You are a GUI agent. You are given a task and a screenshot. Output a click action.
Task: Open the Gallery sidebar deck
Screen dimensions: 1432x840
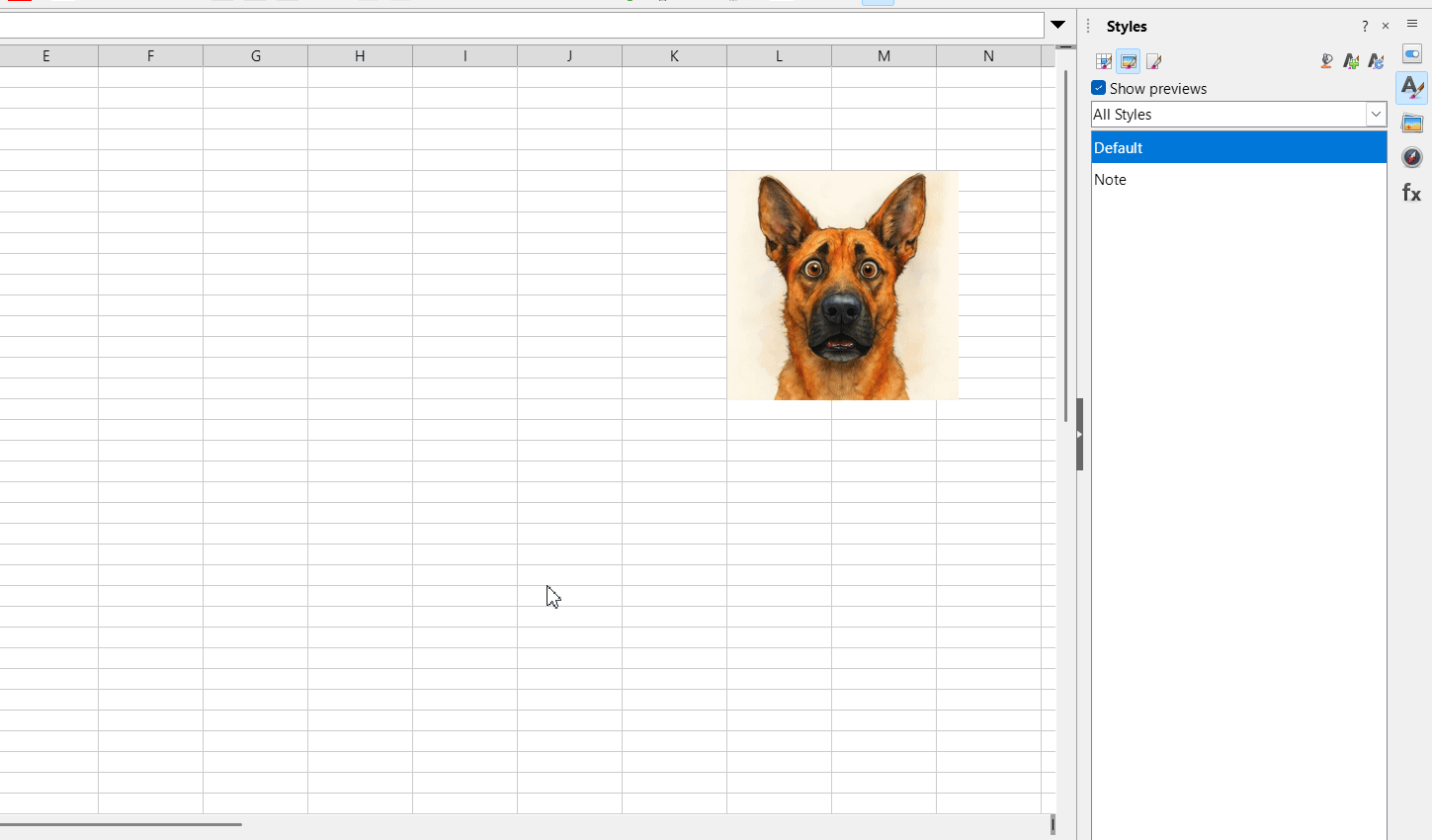click(x=1412, y=124)
